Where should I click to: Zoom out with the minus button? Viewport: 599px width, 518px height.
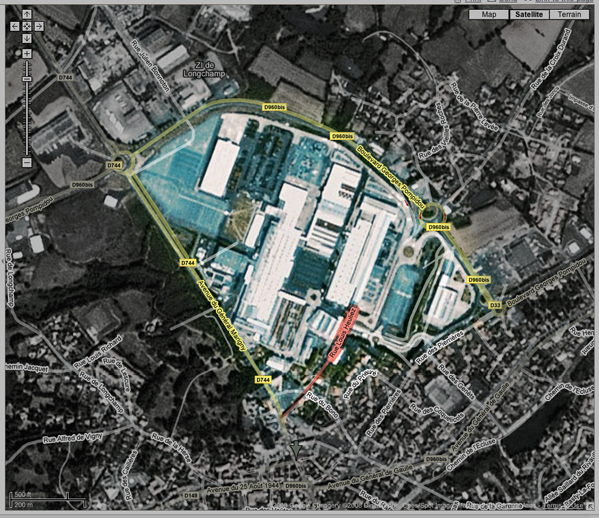tap(27, 162)
